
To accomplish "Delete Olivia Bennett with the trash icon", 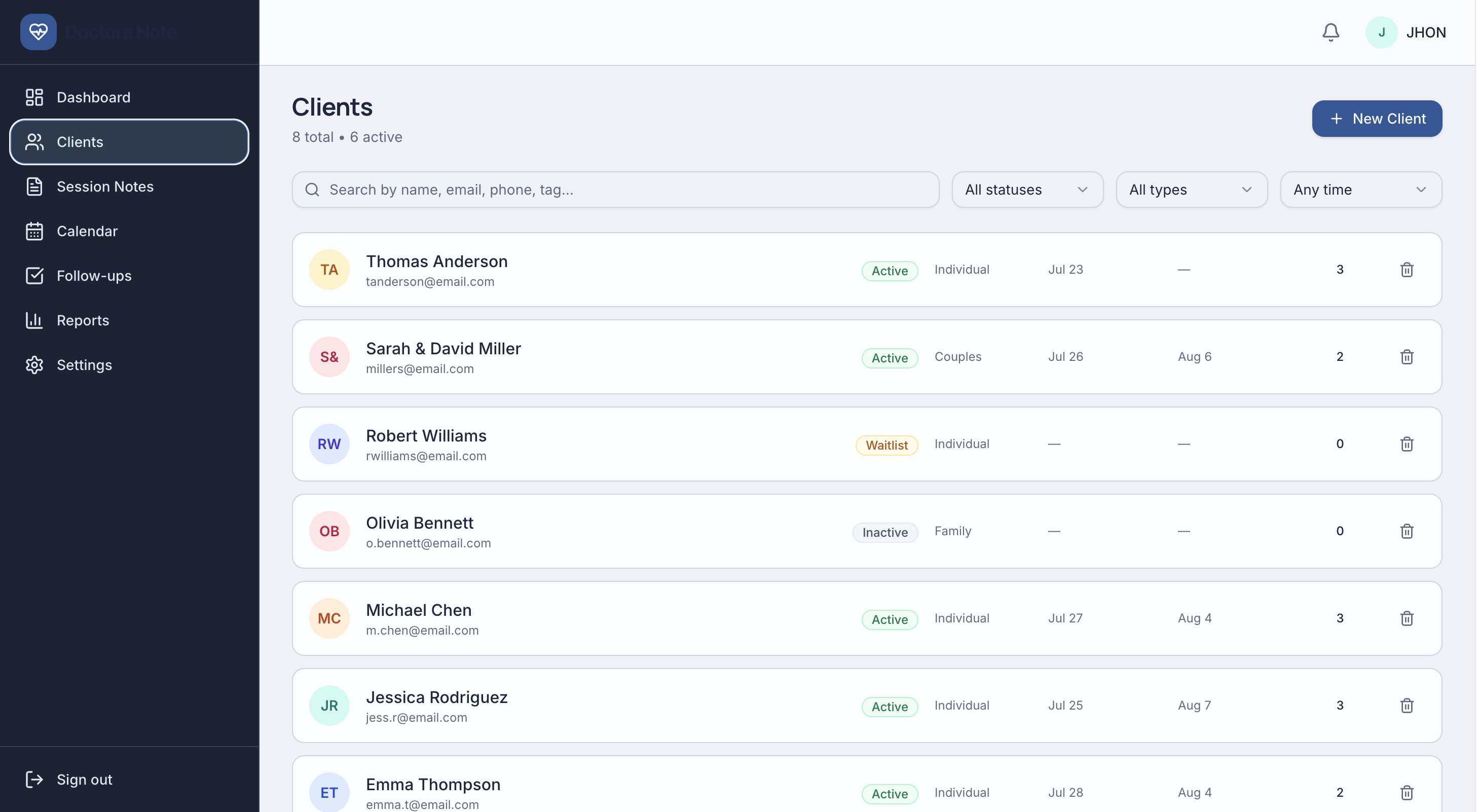I will tap(1407, 531).
